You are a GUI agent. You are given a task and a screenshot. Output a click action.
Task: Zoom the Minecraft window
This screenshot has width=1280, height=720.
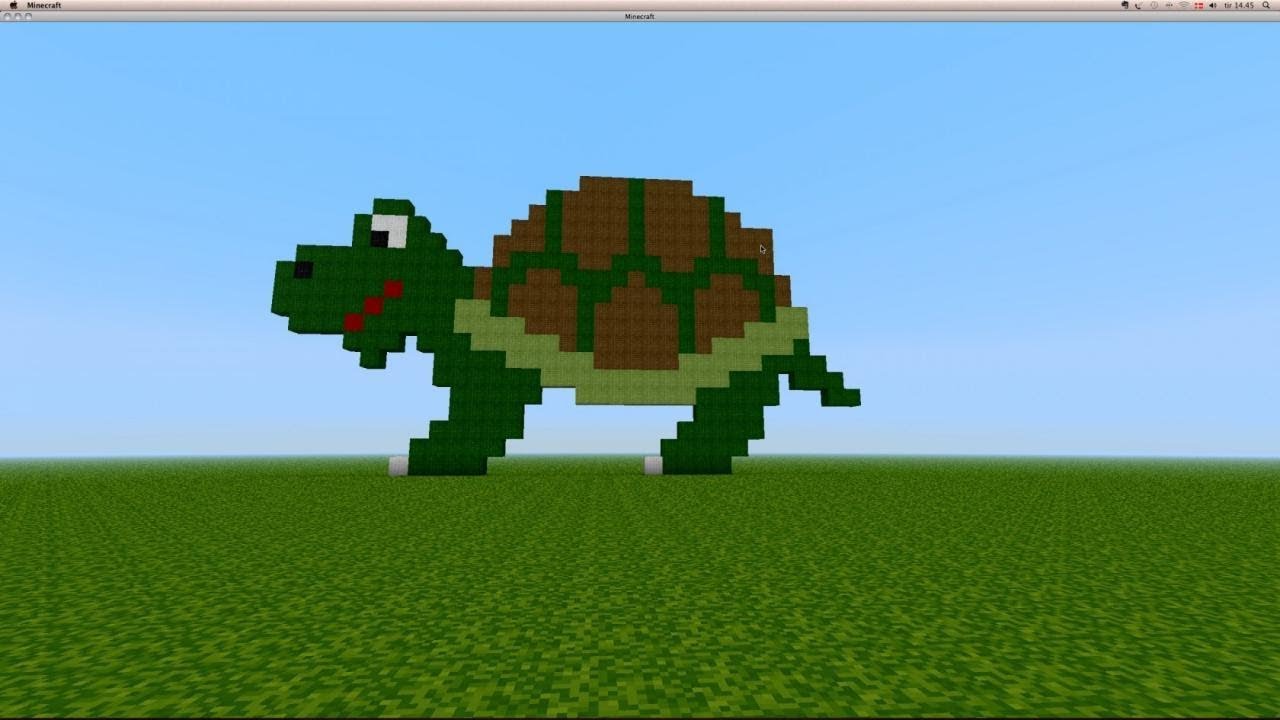28,16
